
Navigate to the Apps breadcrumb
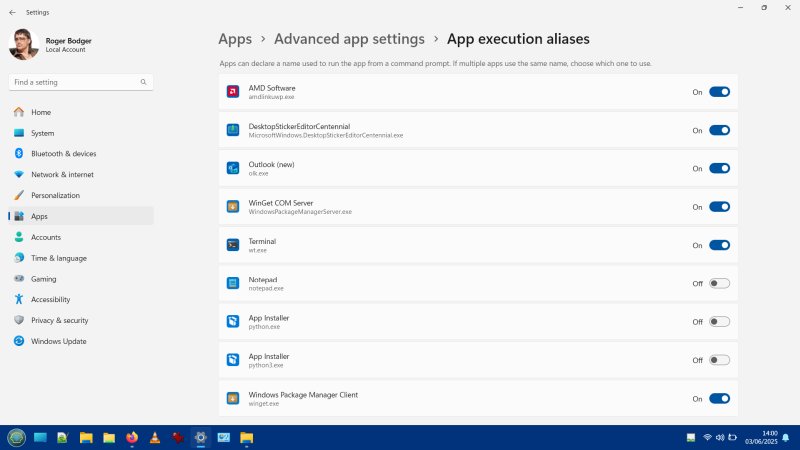click(x=235, y=39)
